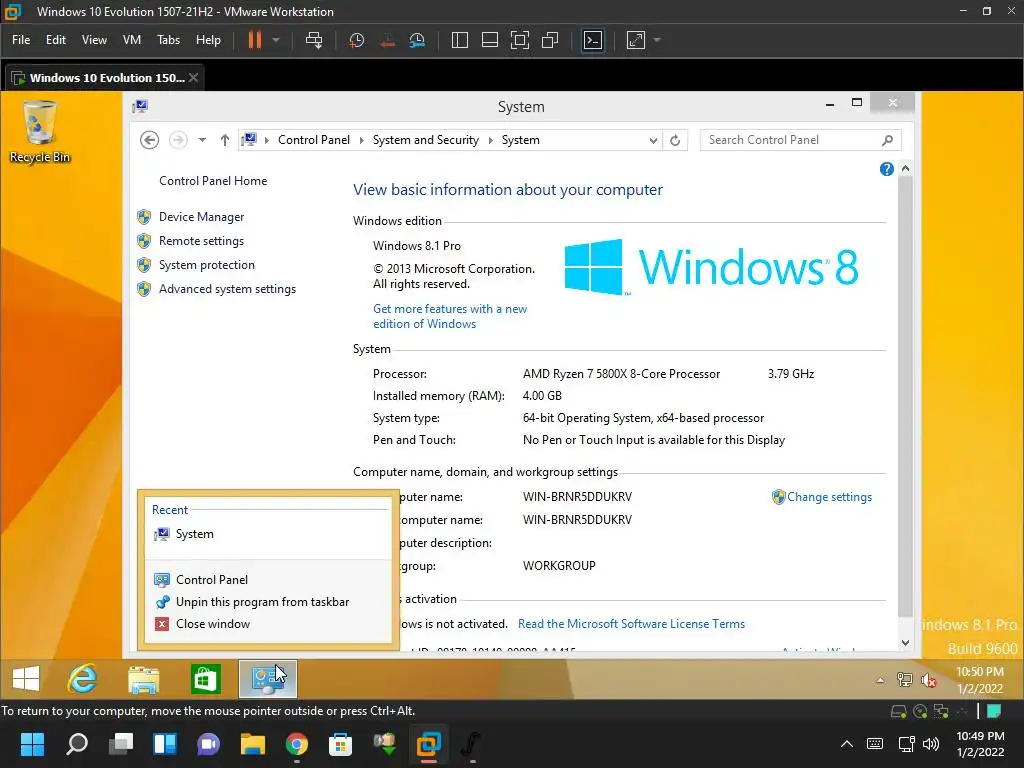Open Advanced system settings

pos(227,289)
